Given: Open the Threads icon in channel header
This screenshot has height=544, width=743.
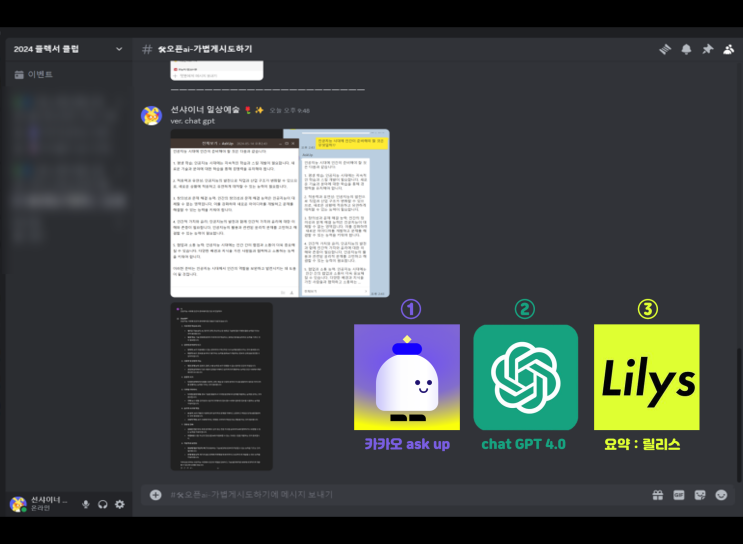Looking at the screenshot, I should point(665,49).
